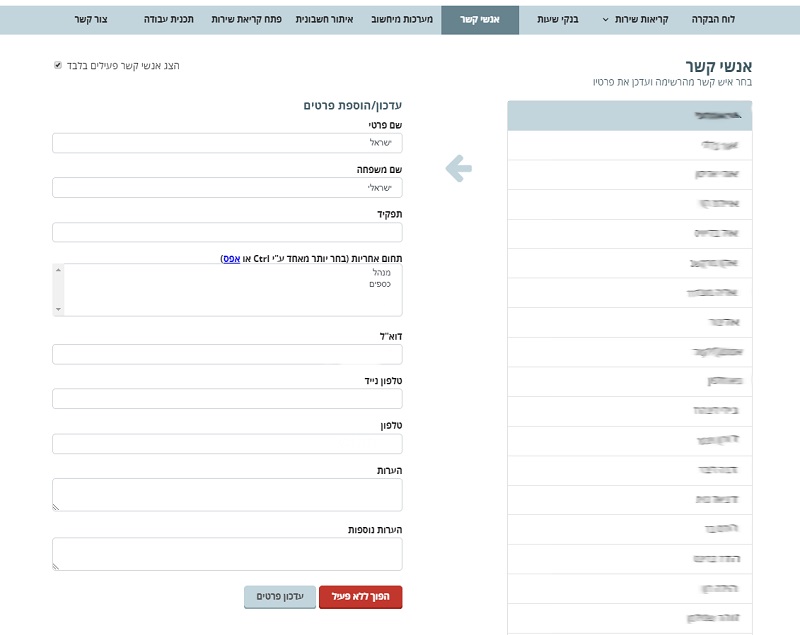Select the highlighted first contact in the list
Screen dimensions: 800x635
629,116
